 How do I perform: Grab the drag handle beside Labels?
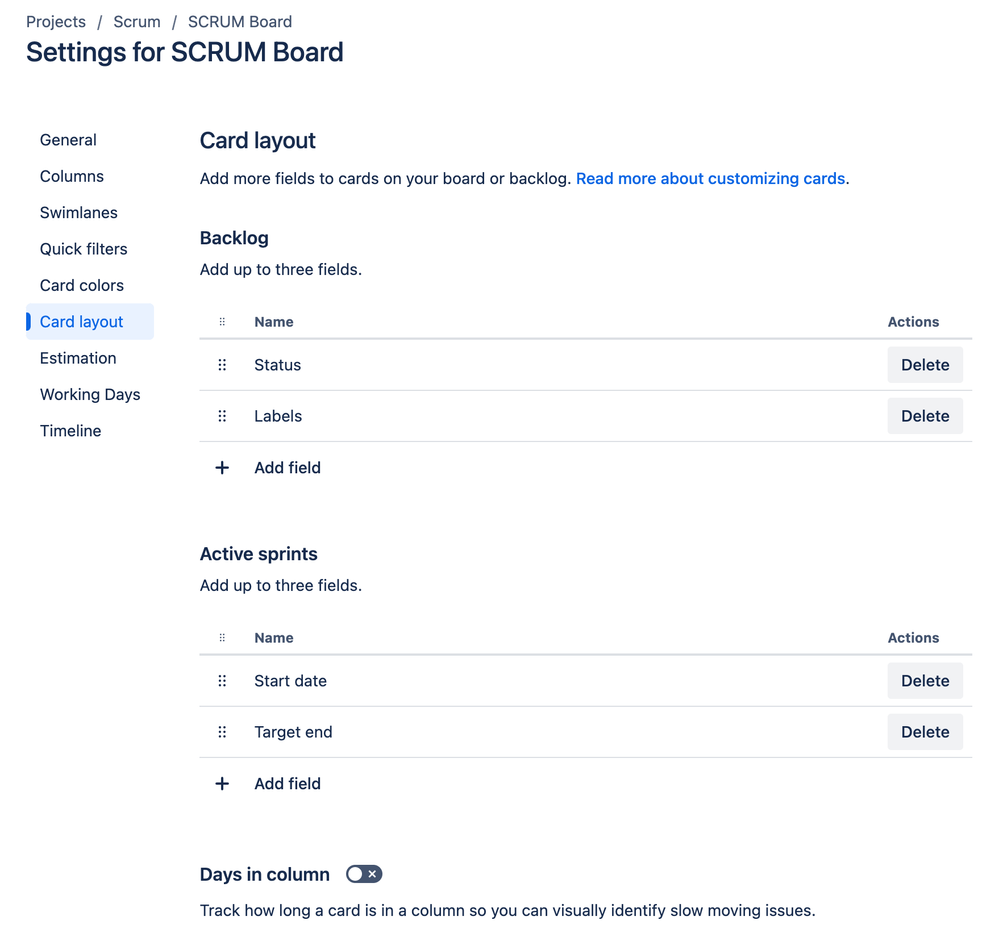[x=222, y=415]
